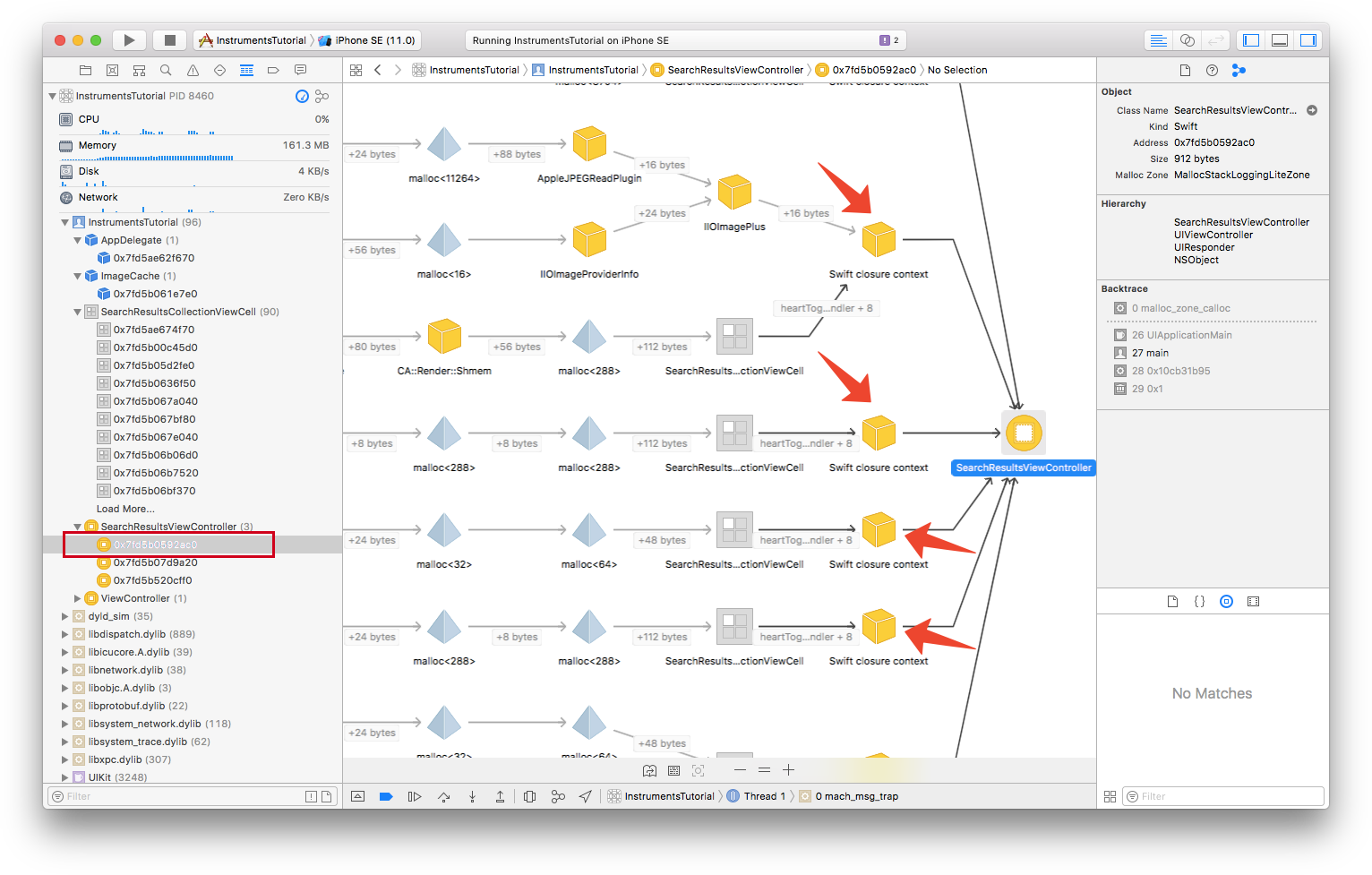This screenshot has width=1372, height=875.
Task: Select instance 0x7fd5b061e7e0
Action: point(155,294)
